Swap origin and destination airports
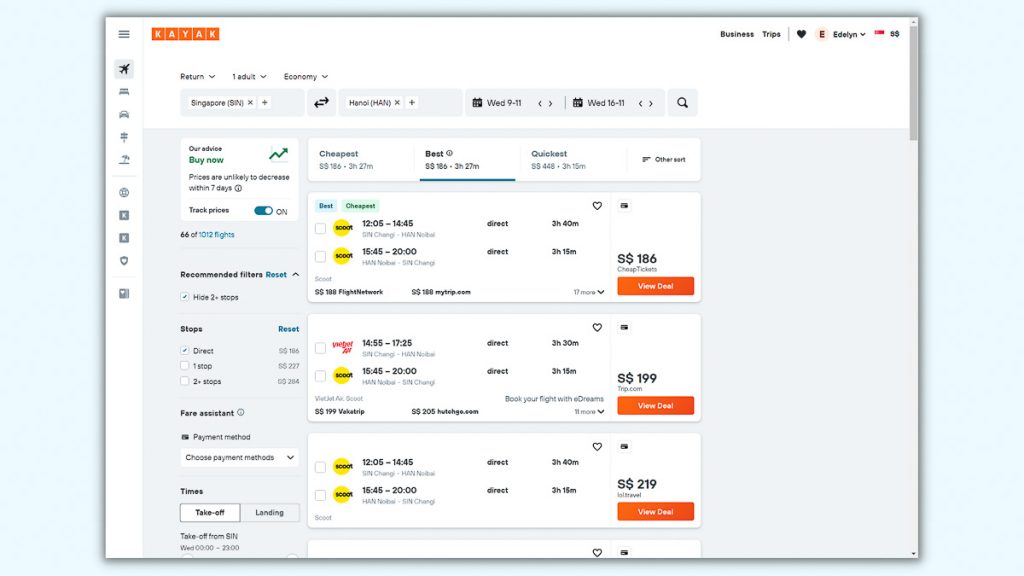Viewport: 1024px width, 576px height. (x=321, y=103)
